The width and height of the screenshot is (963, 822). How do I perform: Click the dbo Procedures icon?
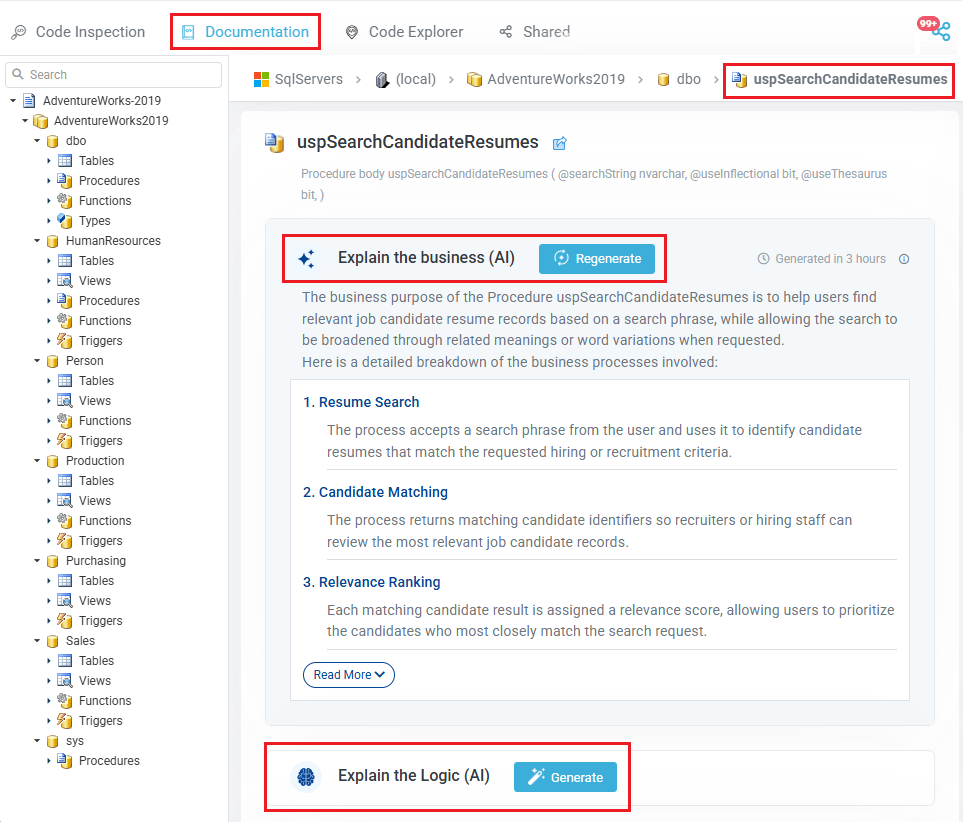64,181
